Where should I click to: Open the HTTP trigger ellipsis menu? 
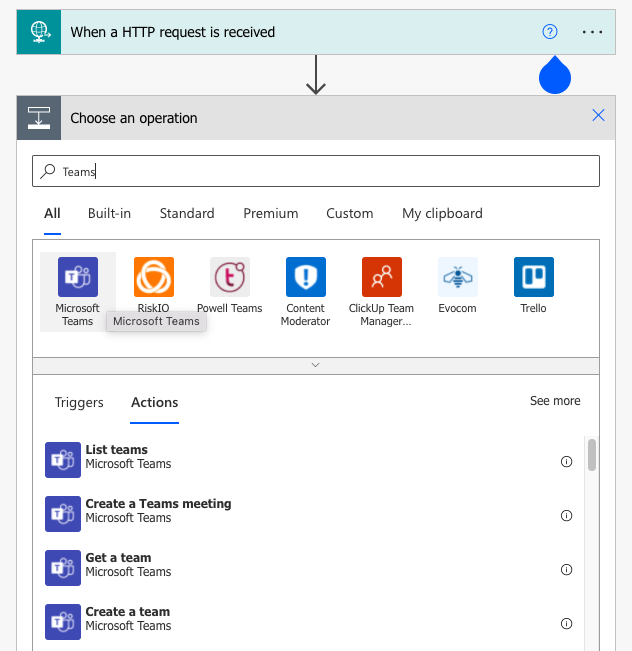593,32
